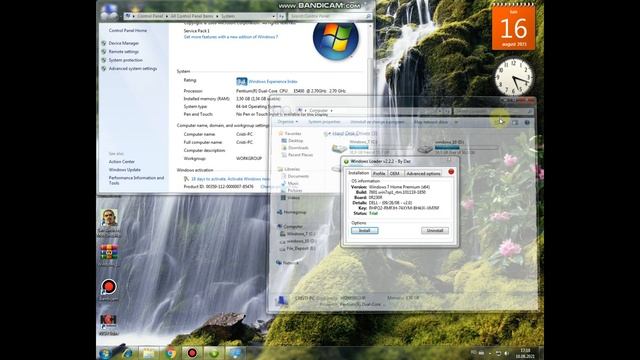The width and height of the screenshot is (640, 360).
Task: Click the green Windows Loader title icon
Action: click(x=346, y=162)
